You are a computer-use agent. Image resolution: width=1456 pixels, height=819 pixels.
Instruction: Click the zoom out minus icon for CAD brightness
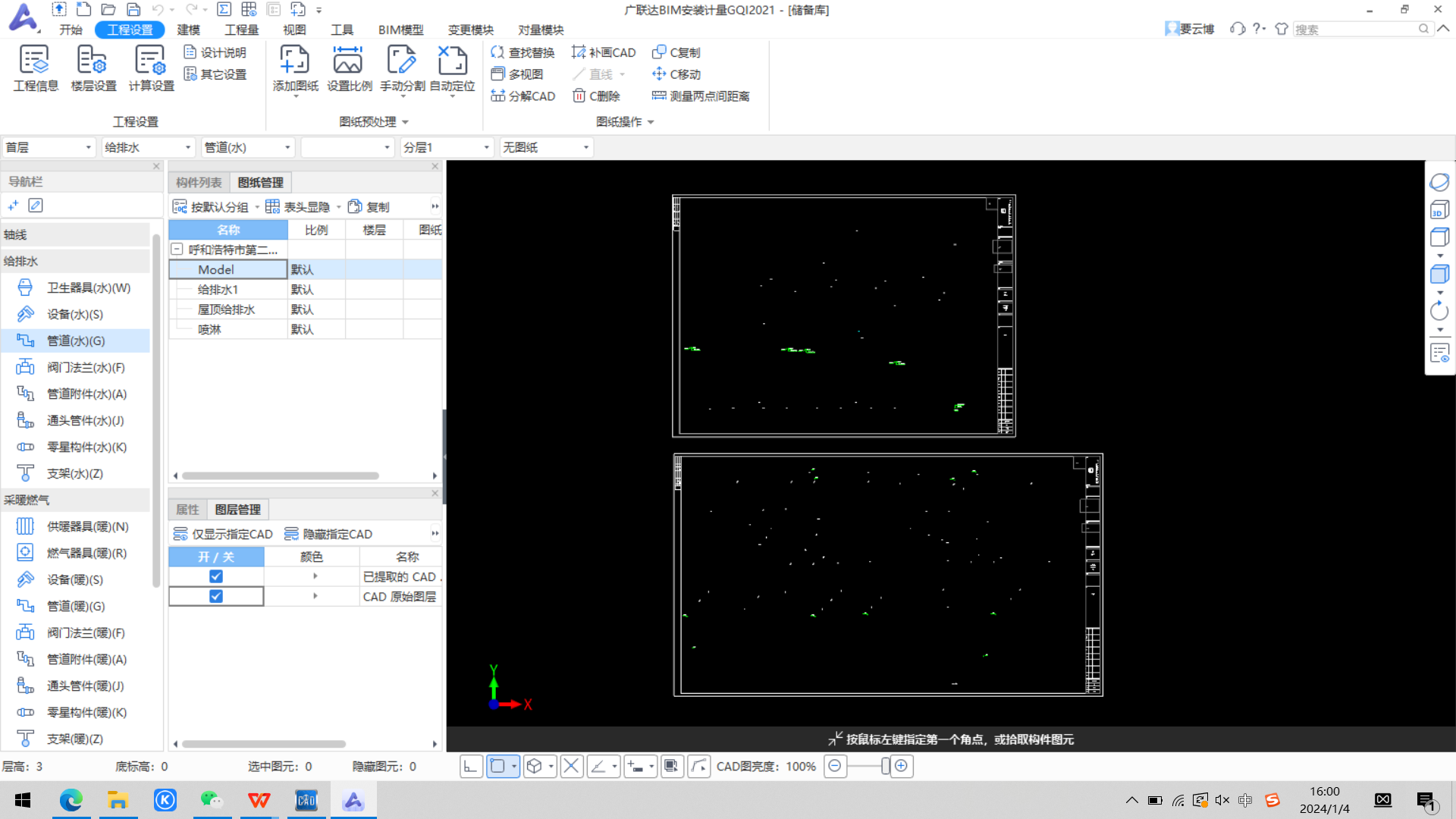click(835, 766)
